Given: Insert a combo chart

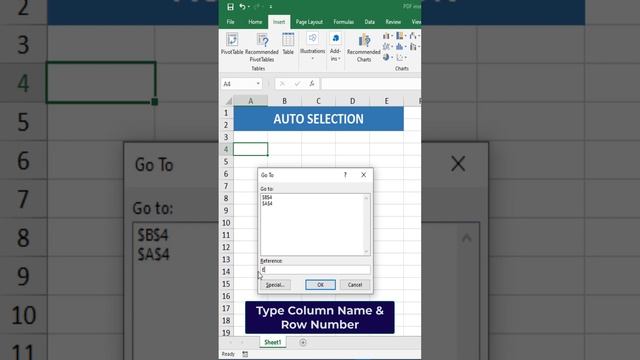Looking at the screenshot, I should click(x=414, y=47).
